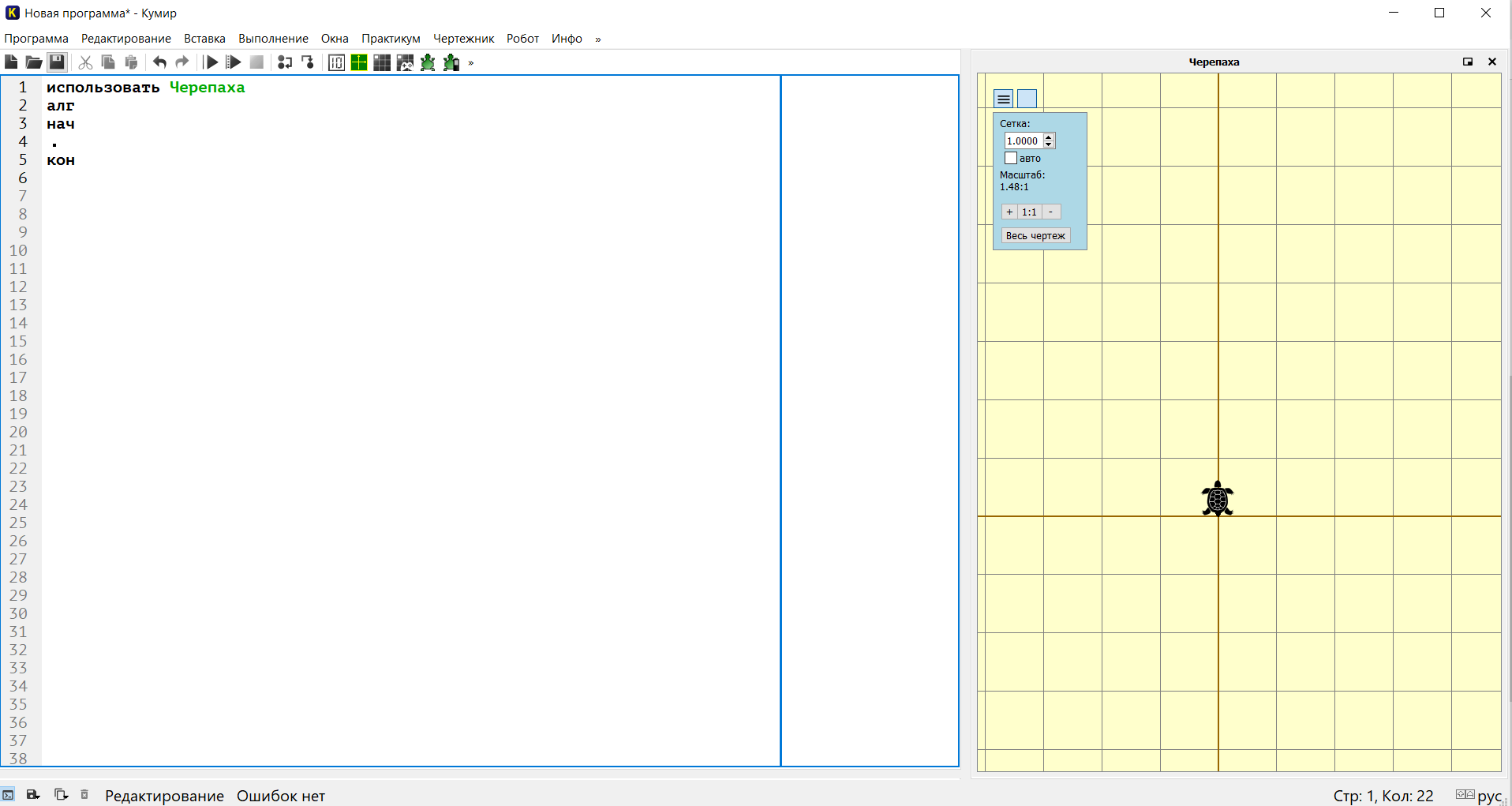1512x806 pixels.
Task: Click the blank blue square button in turtle window
Action: 1027,99
